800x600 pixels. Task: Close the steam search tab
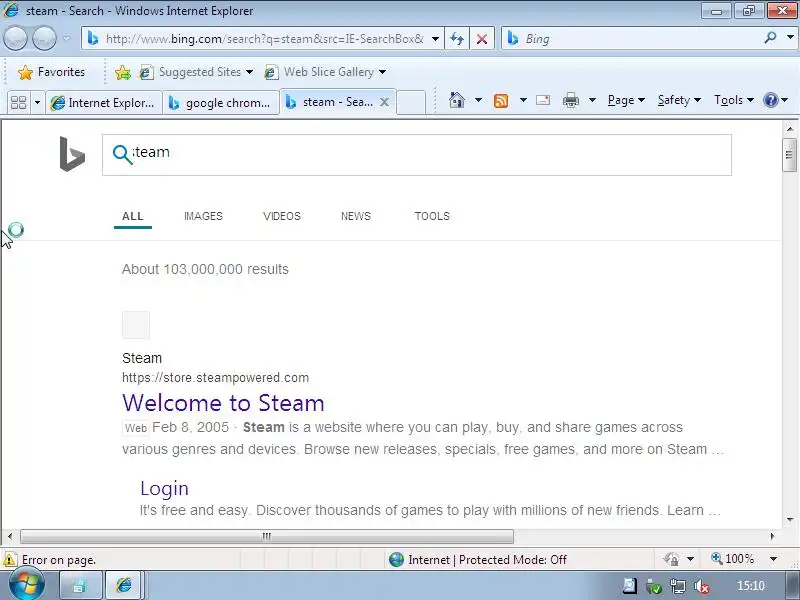385,102
